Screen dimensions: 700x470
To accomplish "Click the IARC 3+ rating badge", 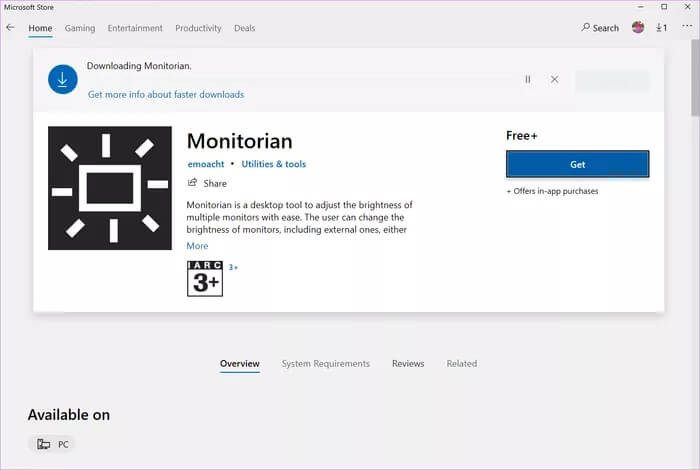I will click(x=205, y=279).
